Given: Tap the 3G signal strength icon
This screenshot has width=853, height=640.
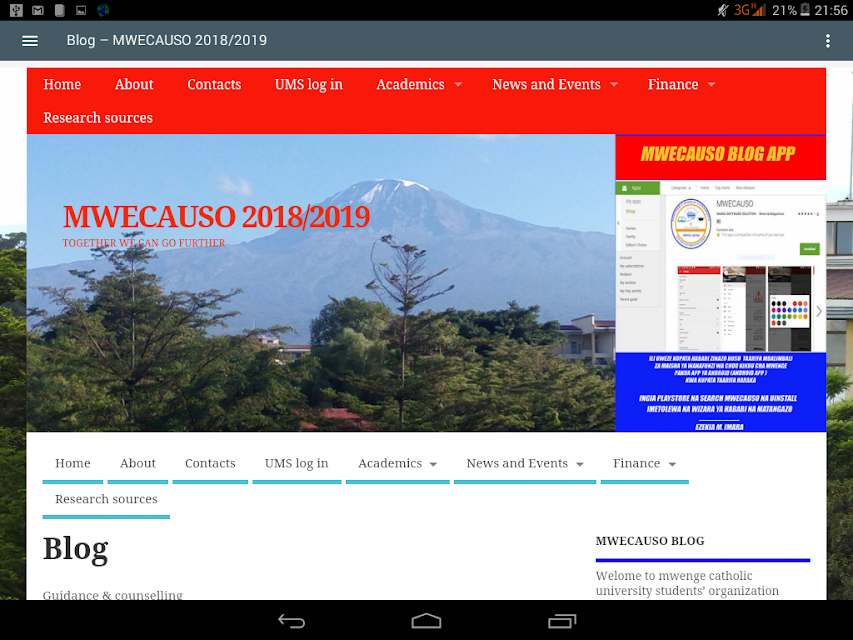Looking at the screenshot, I should click(x=750, y=10).
